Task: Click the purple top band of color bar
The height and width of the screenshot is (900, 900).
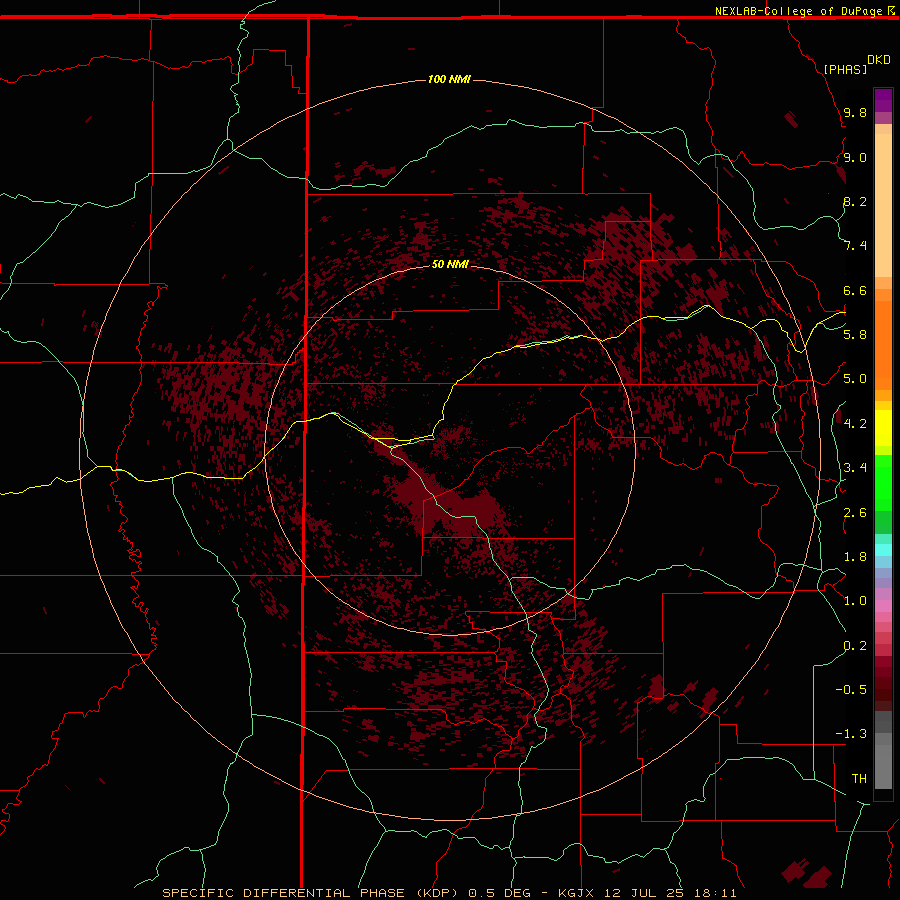Action: (x=883, y=100)
